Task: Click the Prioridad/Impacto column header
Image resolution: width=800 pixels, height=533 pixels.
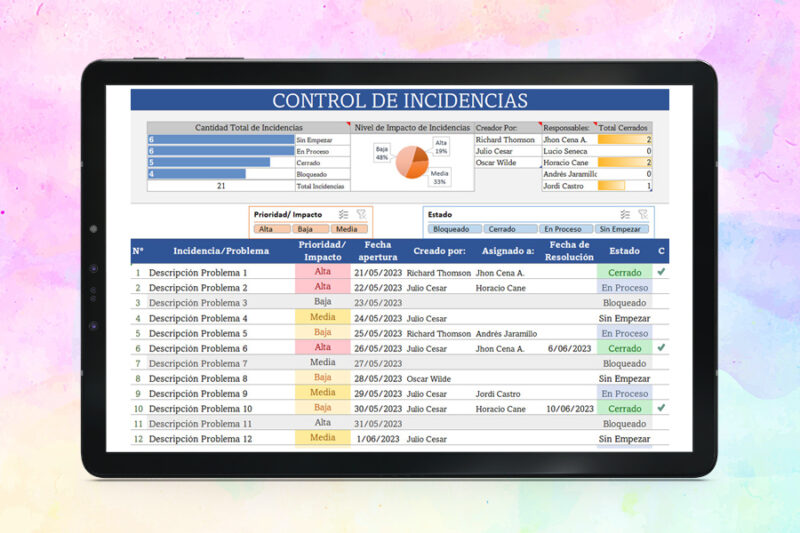Action: point(322,251)
